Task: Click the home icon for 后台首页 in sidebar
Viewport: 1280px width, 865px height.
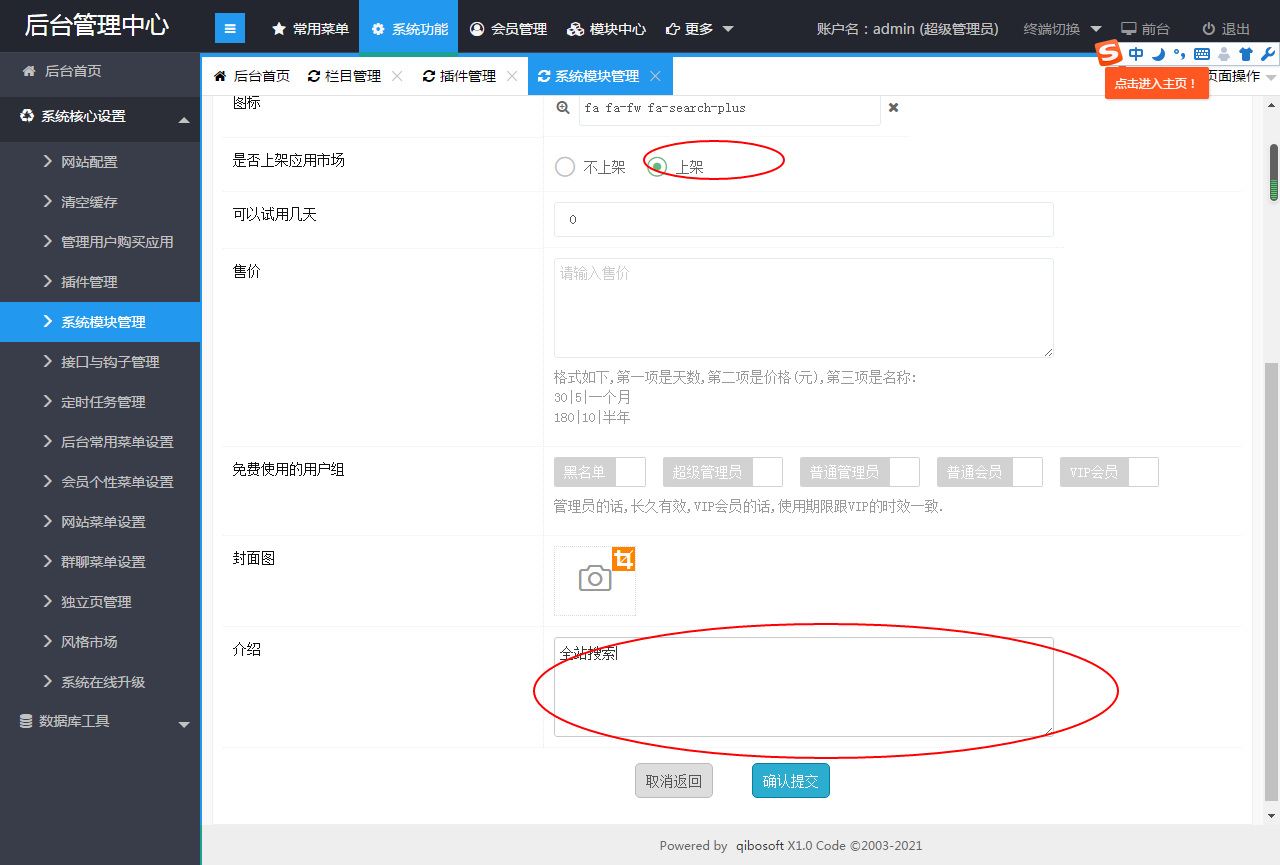Action: tap(27, 71)
